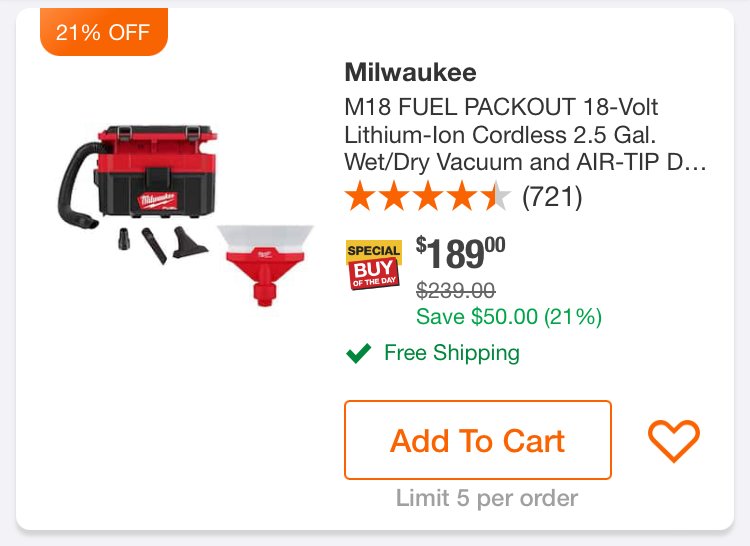Screen dimensions: 750x546
Task: Save item with the heart favorite icon
Action: pyautogui.click(x=673, y=440)
